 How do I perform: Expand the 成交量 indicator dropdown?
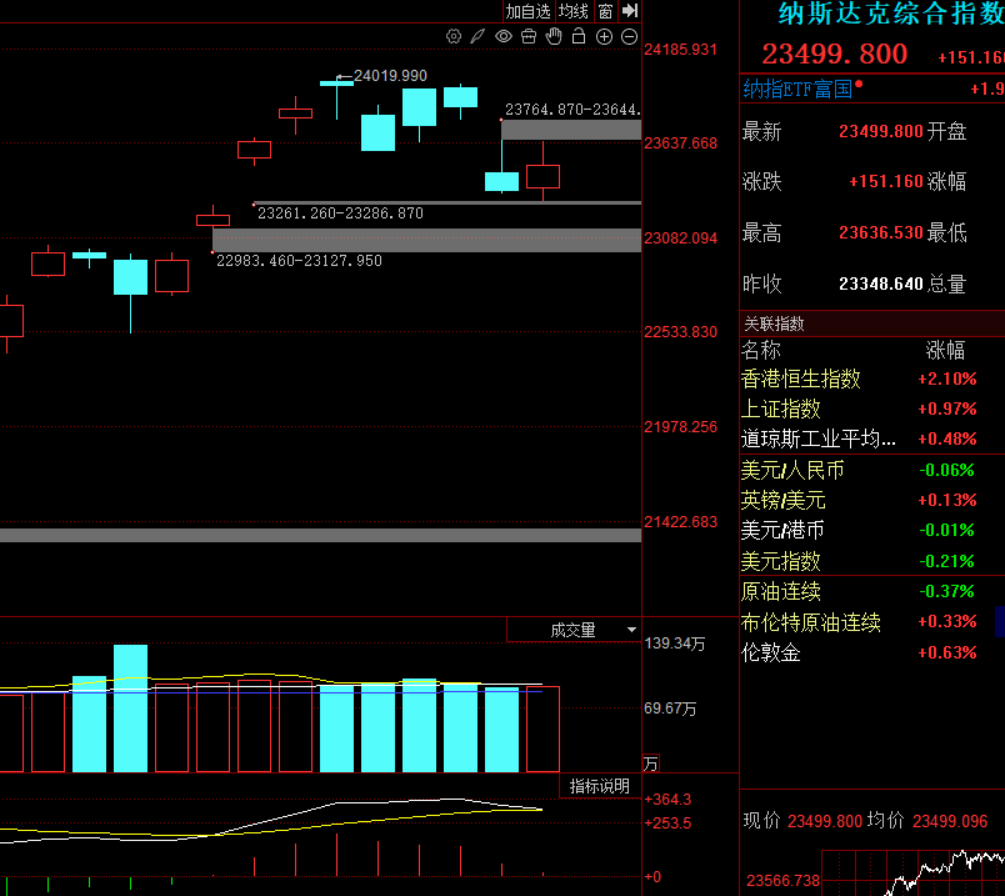[x=631, y=630]
